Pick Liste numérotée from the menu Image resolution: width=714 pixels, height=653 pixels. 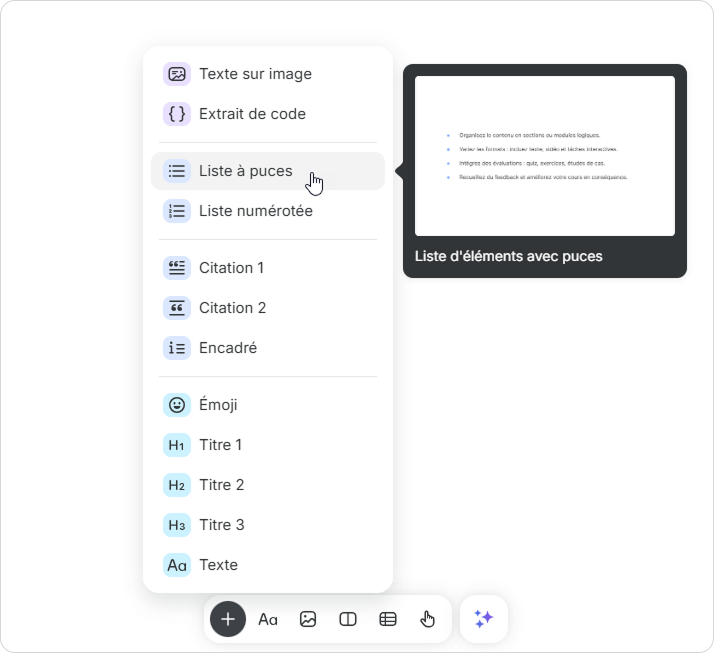[x=255, y=211]
